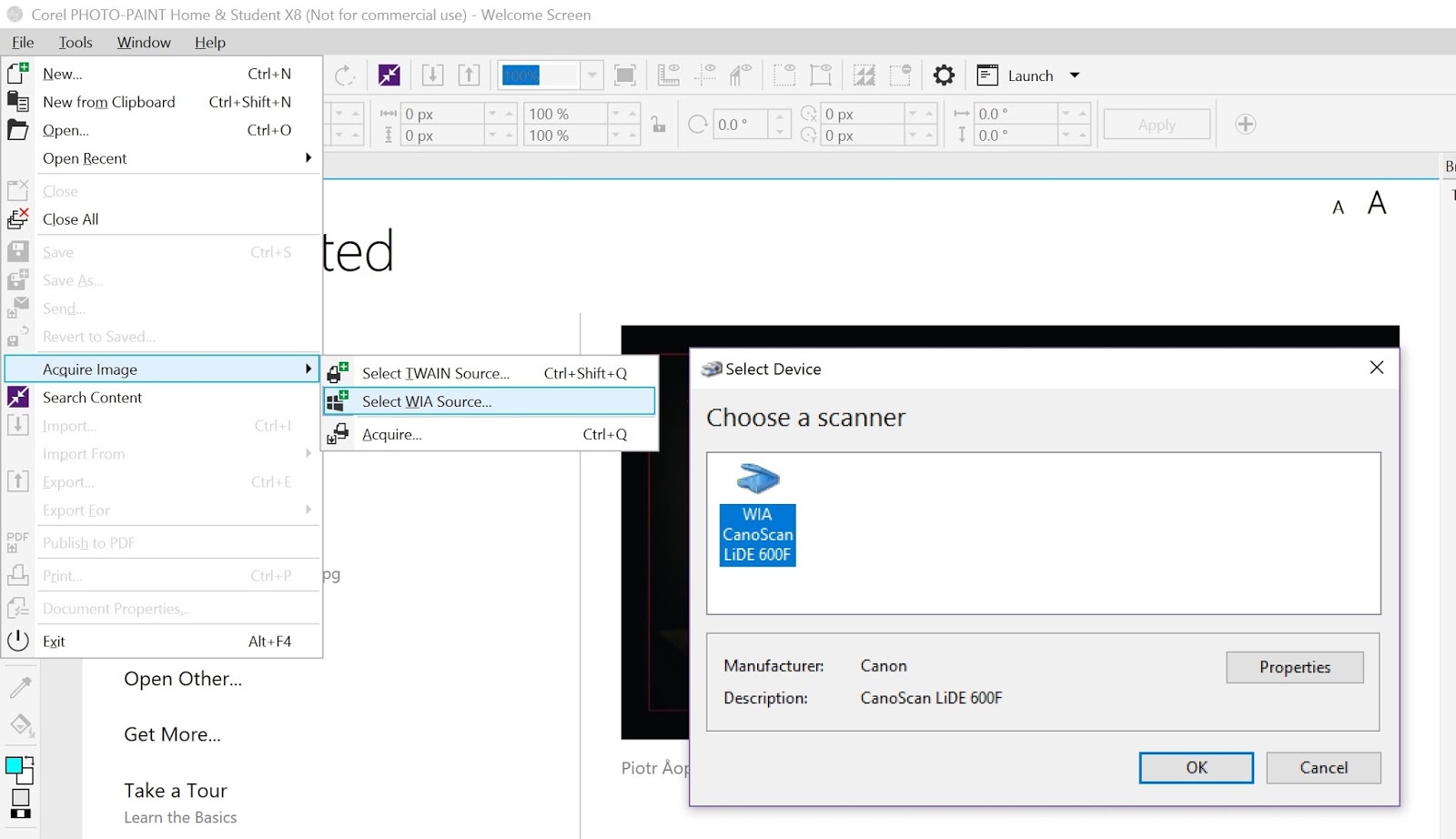Click the full-screen preview icon
Screen dimensions: 1456x839
625,75
